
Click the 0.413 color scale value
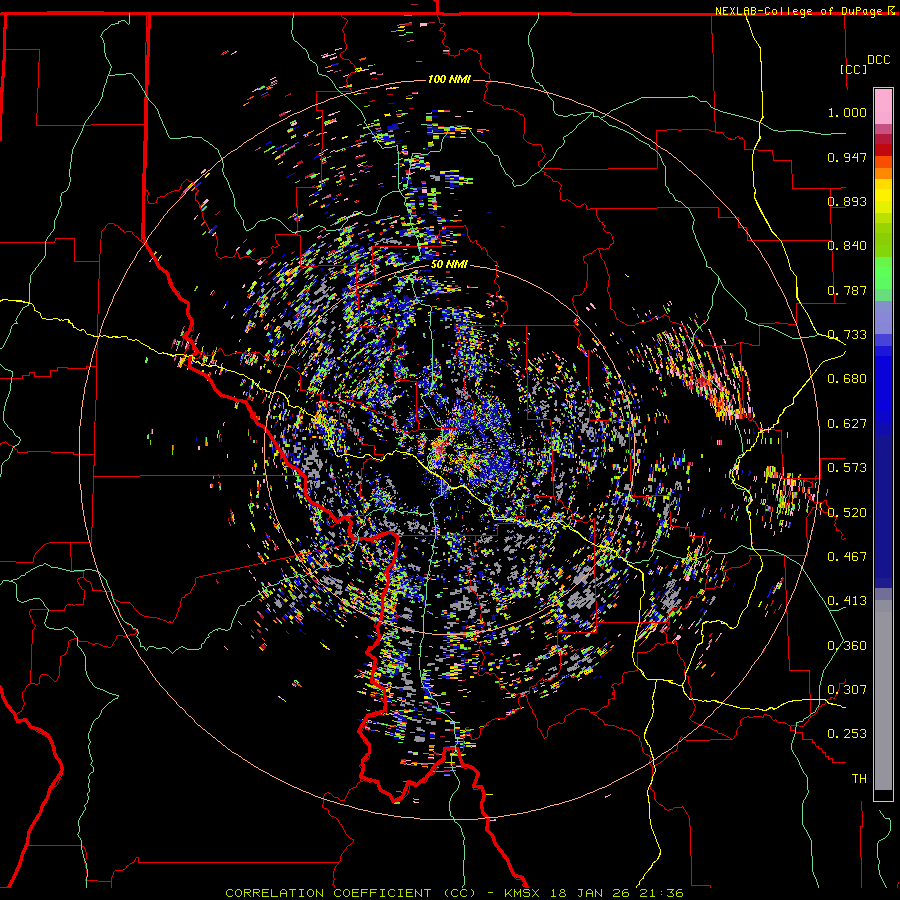point(847,601)
